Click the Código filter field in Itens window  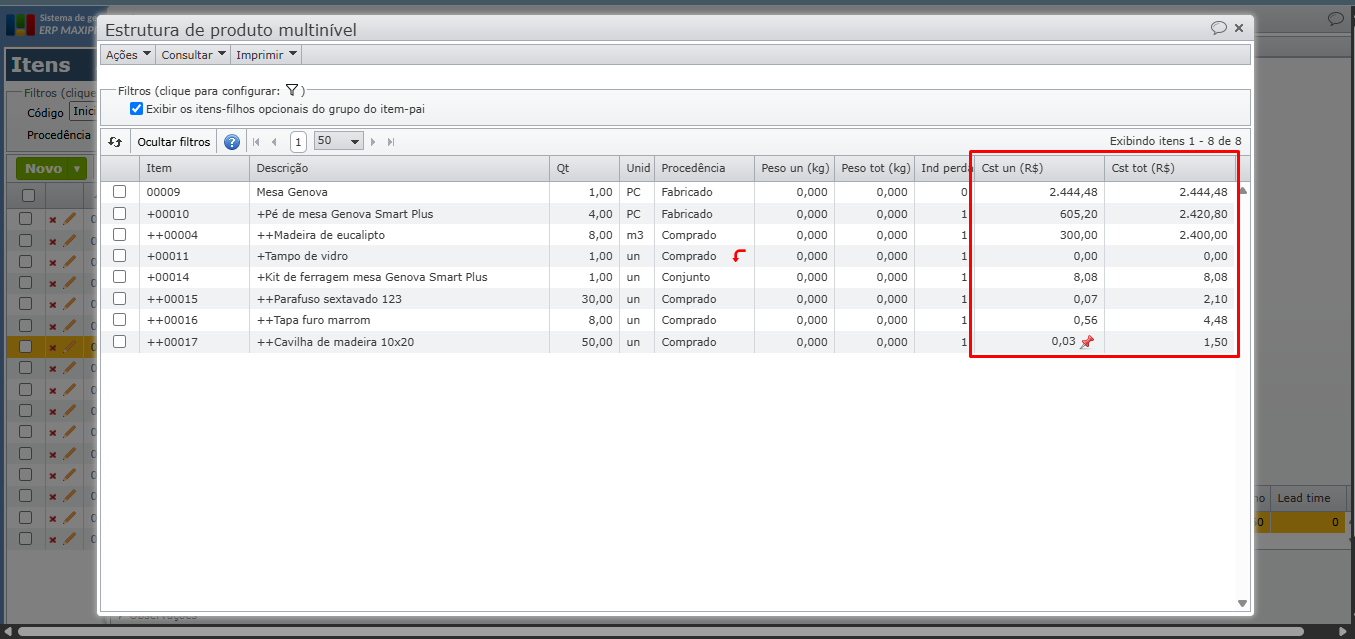pos(83,112)
